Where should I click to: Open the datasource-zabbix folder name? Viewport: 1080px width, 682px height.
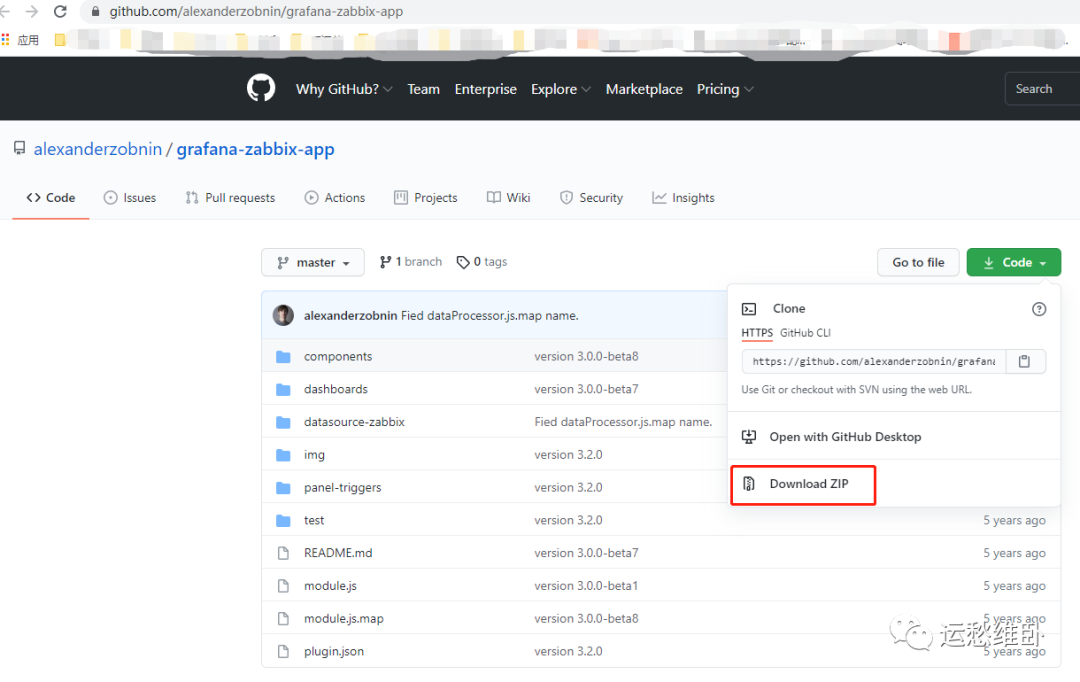354,422
